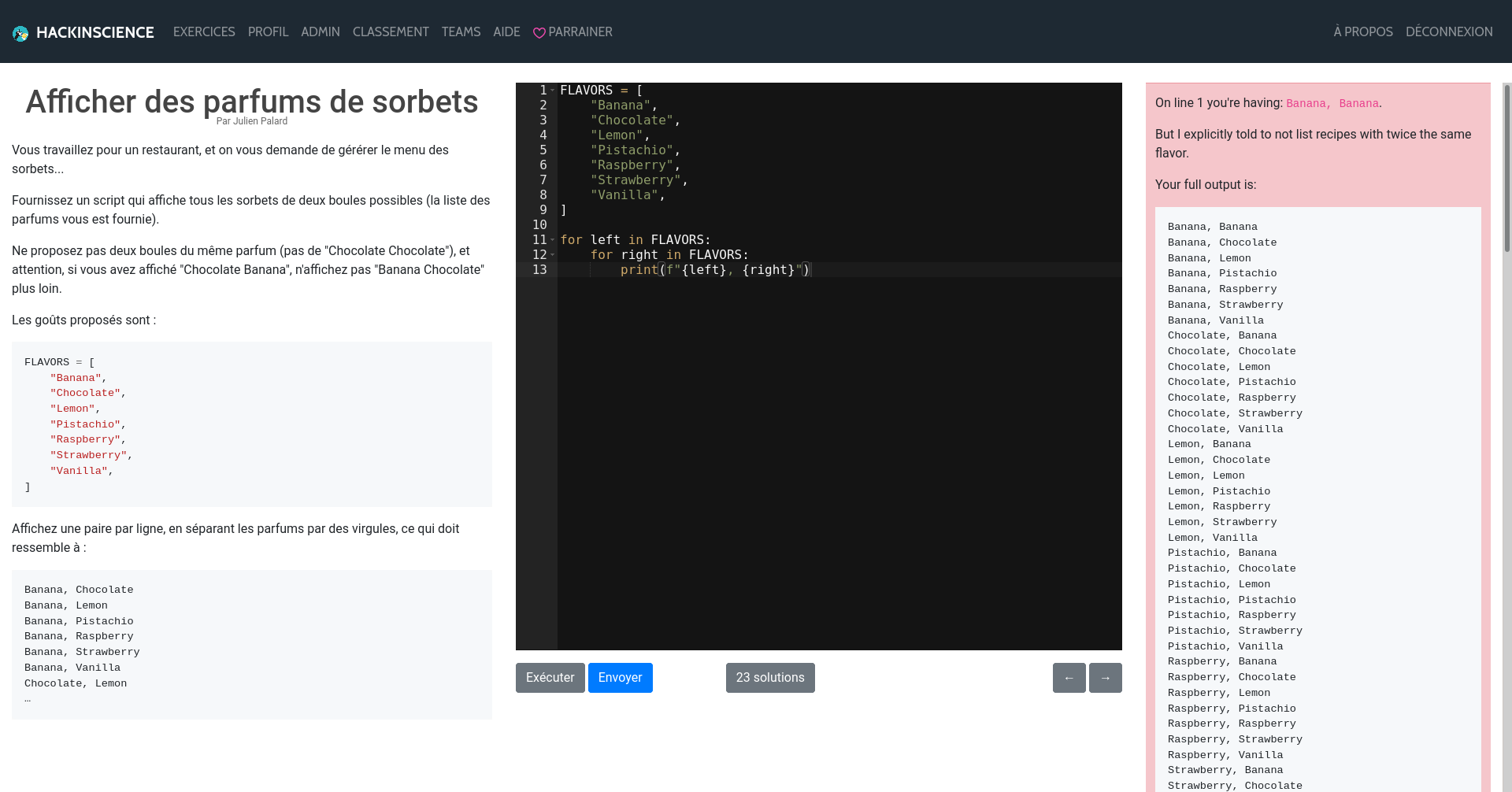View the 23 solutions
Image resolution: width=1512 pixels, height=792 pixels.
[x=770, y=678]
